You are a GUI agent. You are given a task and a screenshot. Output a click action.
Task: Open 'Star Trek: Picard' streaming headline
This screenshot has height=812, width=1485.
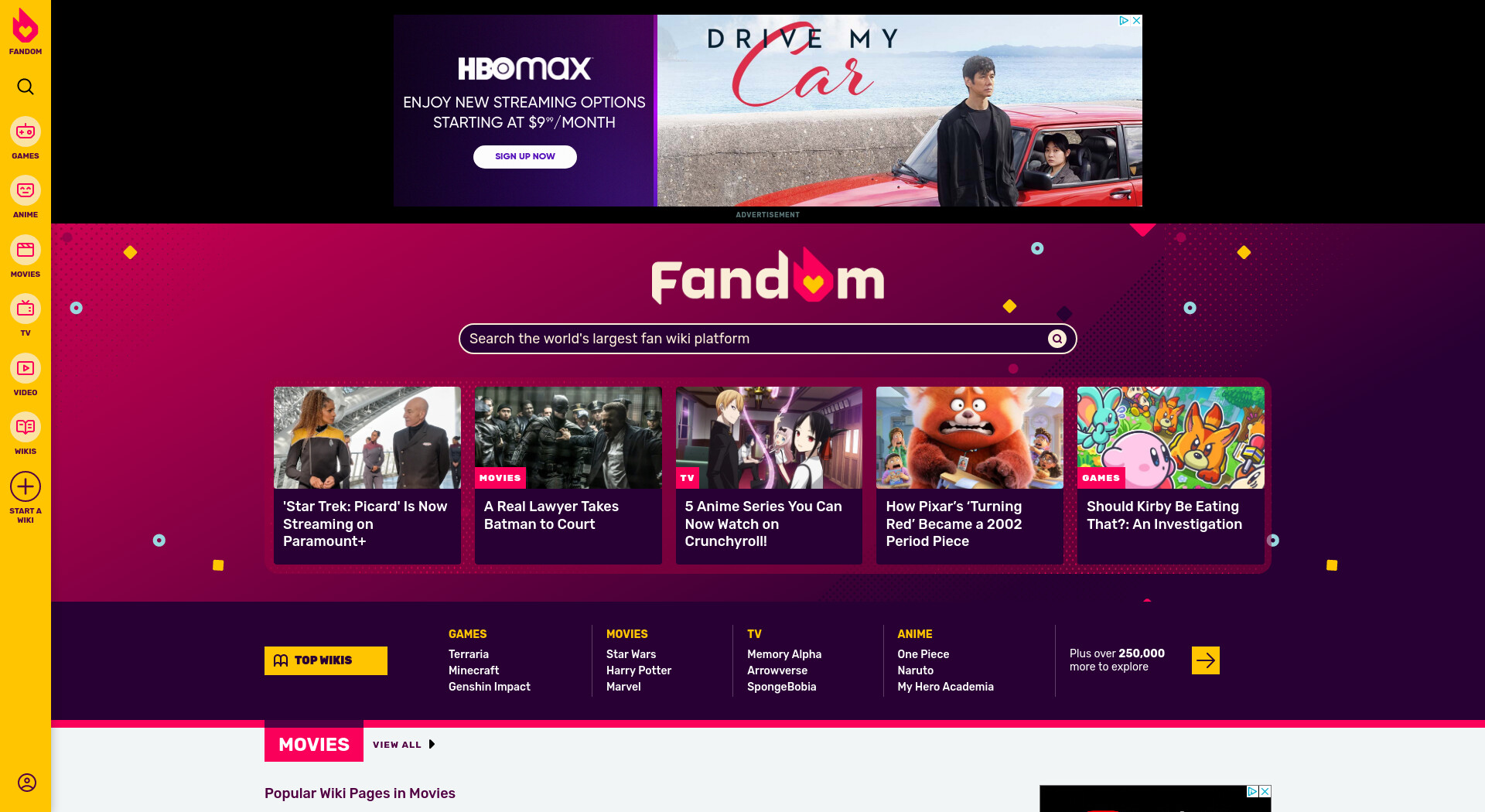click(x=365, y=524)
